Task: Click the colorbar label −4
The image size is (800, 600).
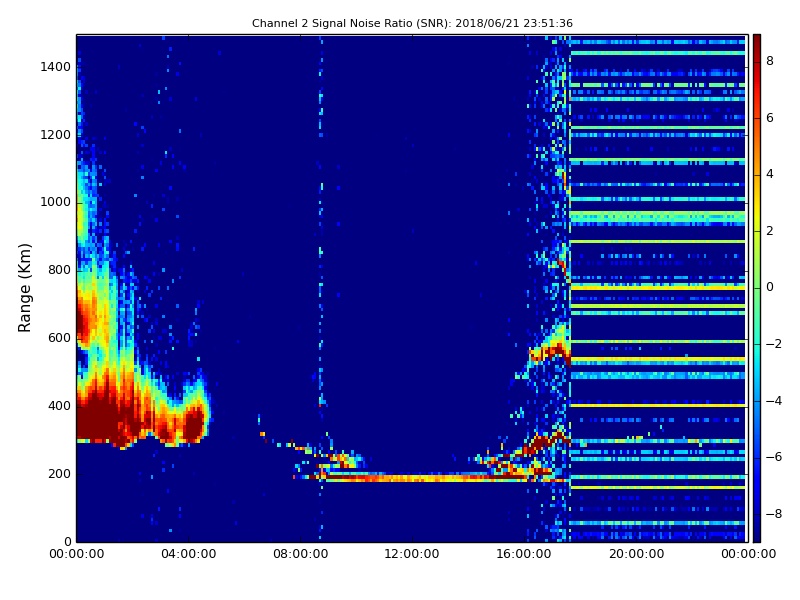Action: pos(774,401)
